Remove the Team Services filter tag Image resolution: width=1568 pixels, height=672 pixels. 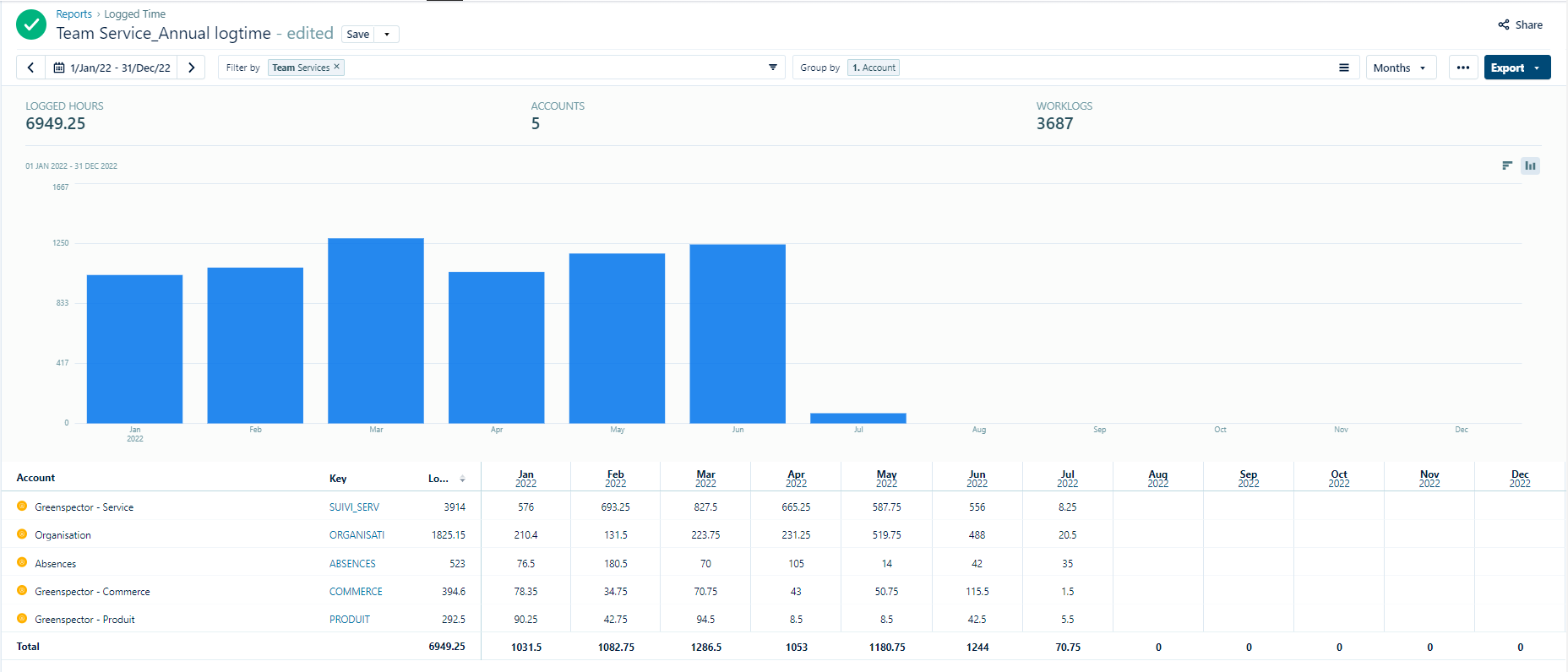tap(337, 67)
